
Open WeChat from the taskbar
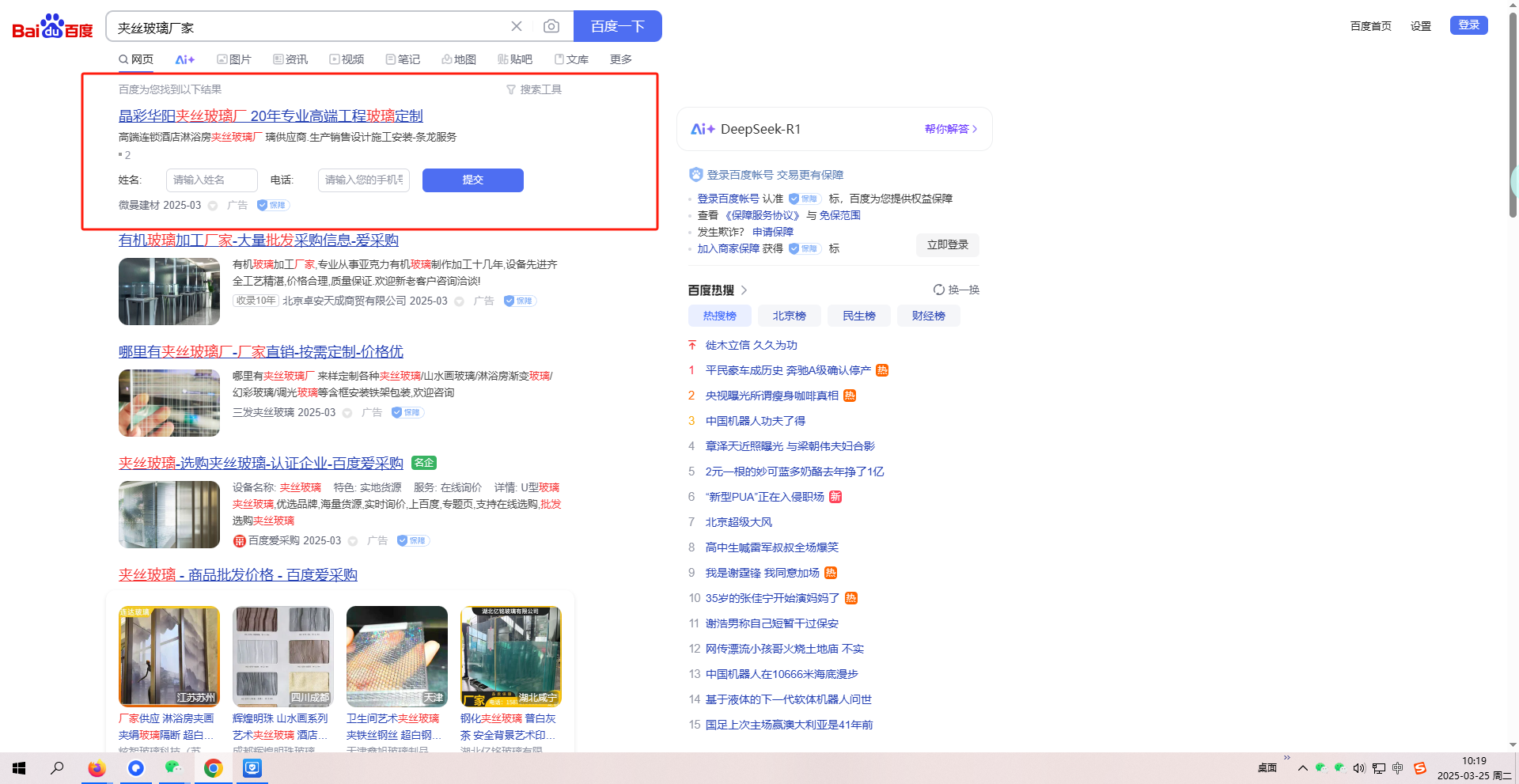[174, 768]
